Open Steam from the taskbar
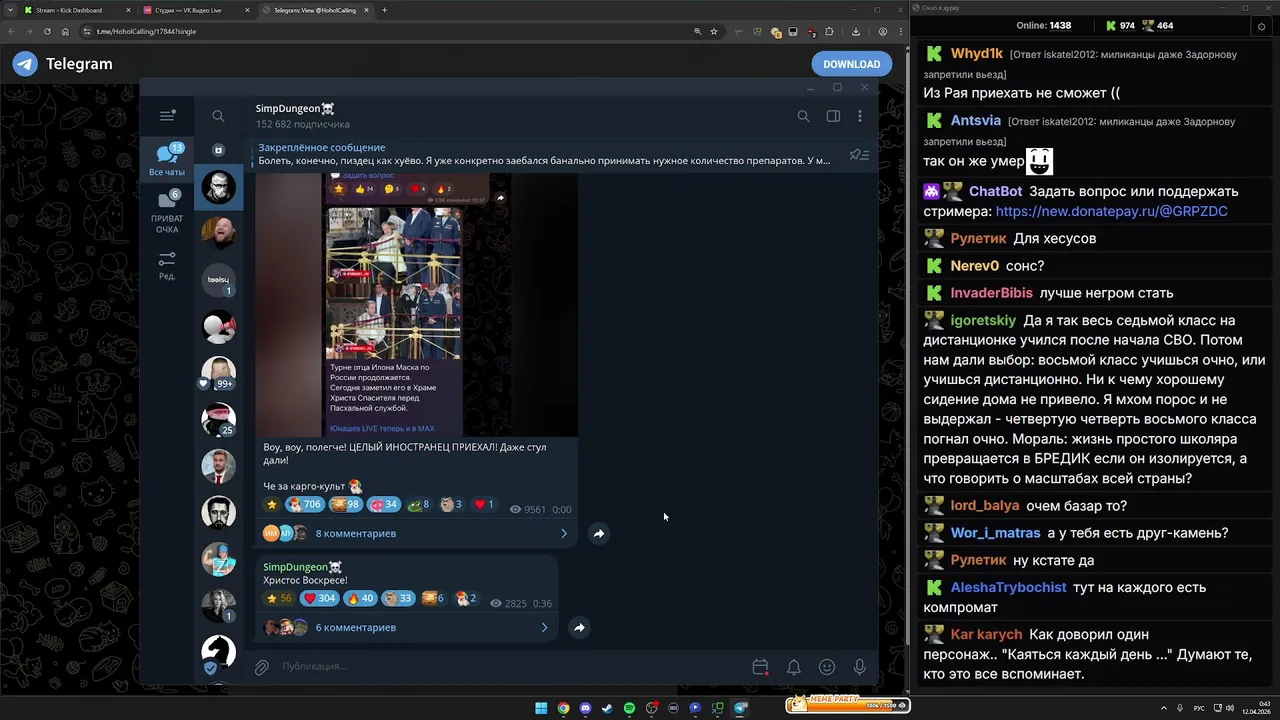 607,708
